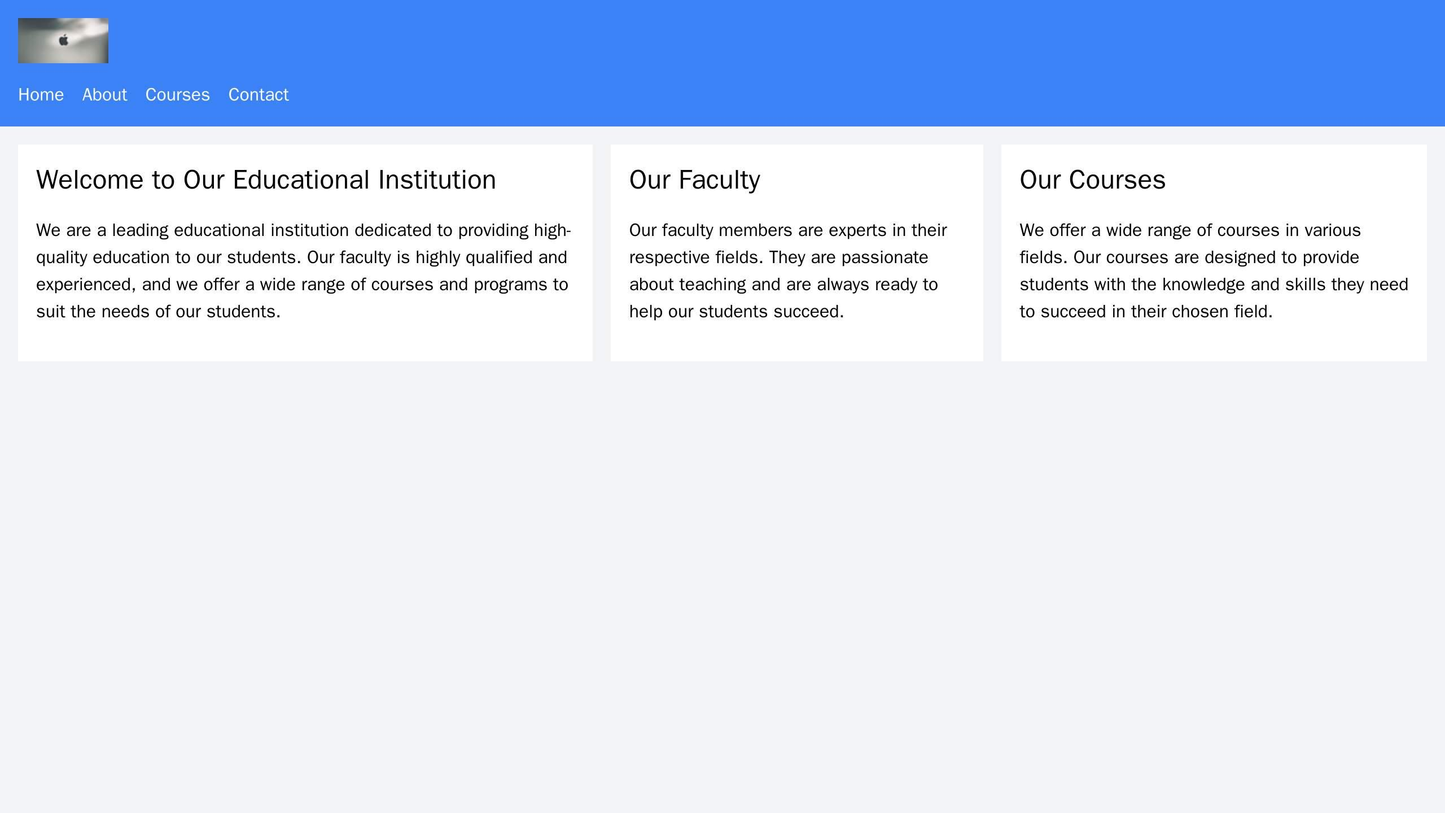Select the About navigation link

[x=104, y=95]
